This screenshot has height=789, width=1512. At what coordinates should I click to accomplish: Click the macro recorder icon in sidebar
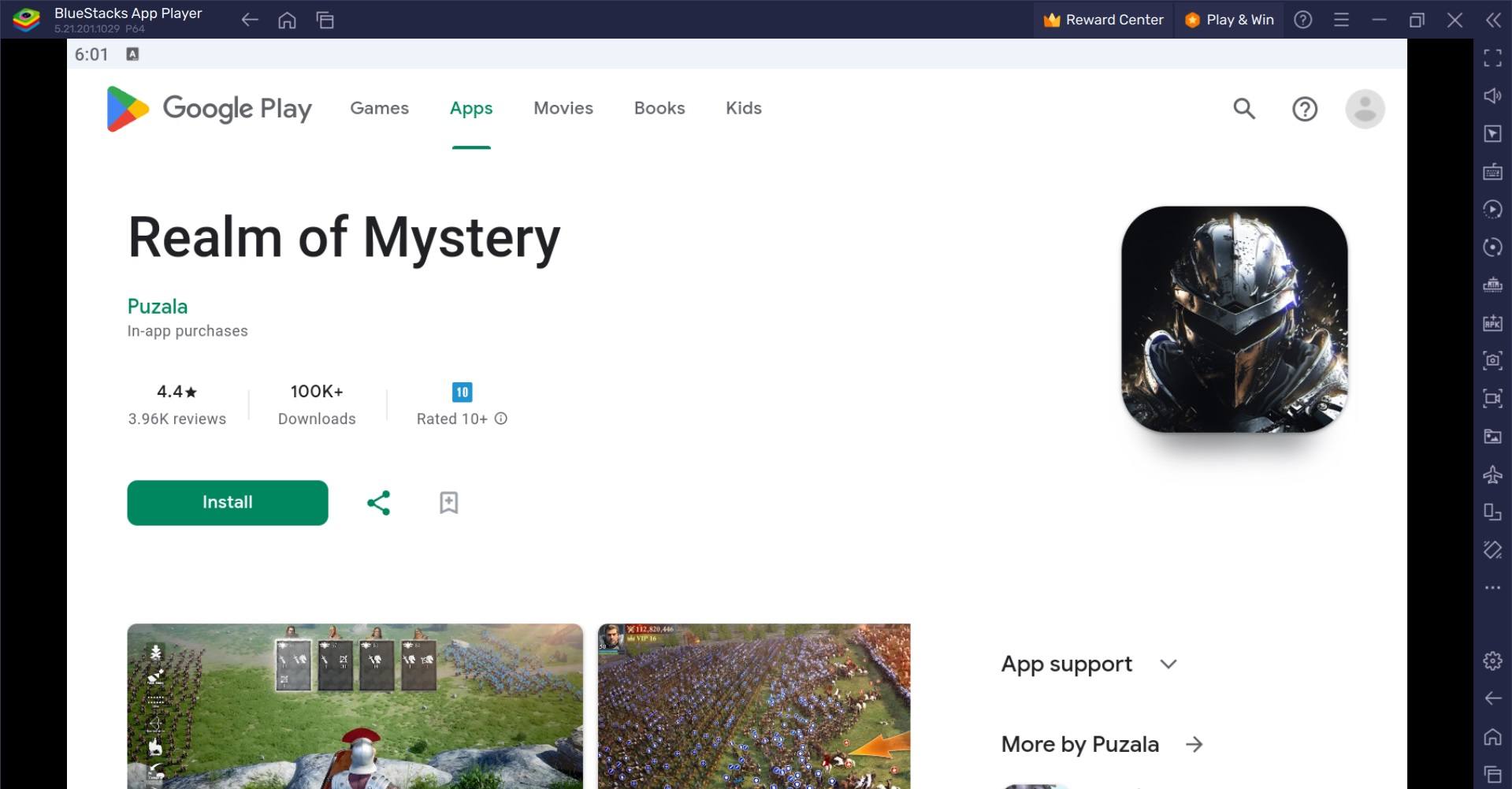coord(1492,209)
